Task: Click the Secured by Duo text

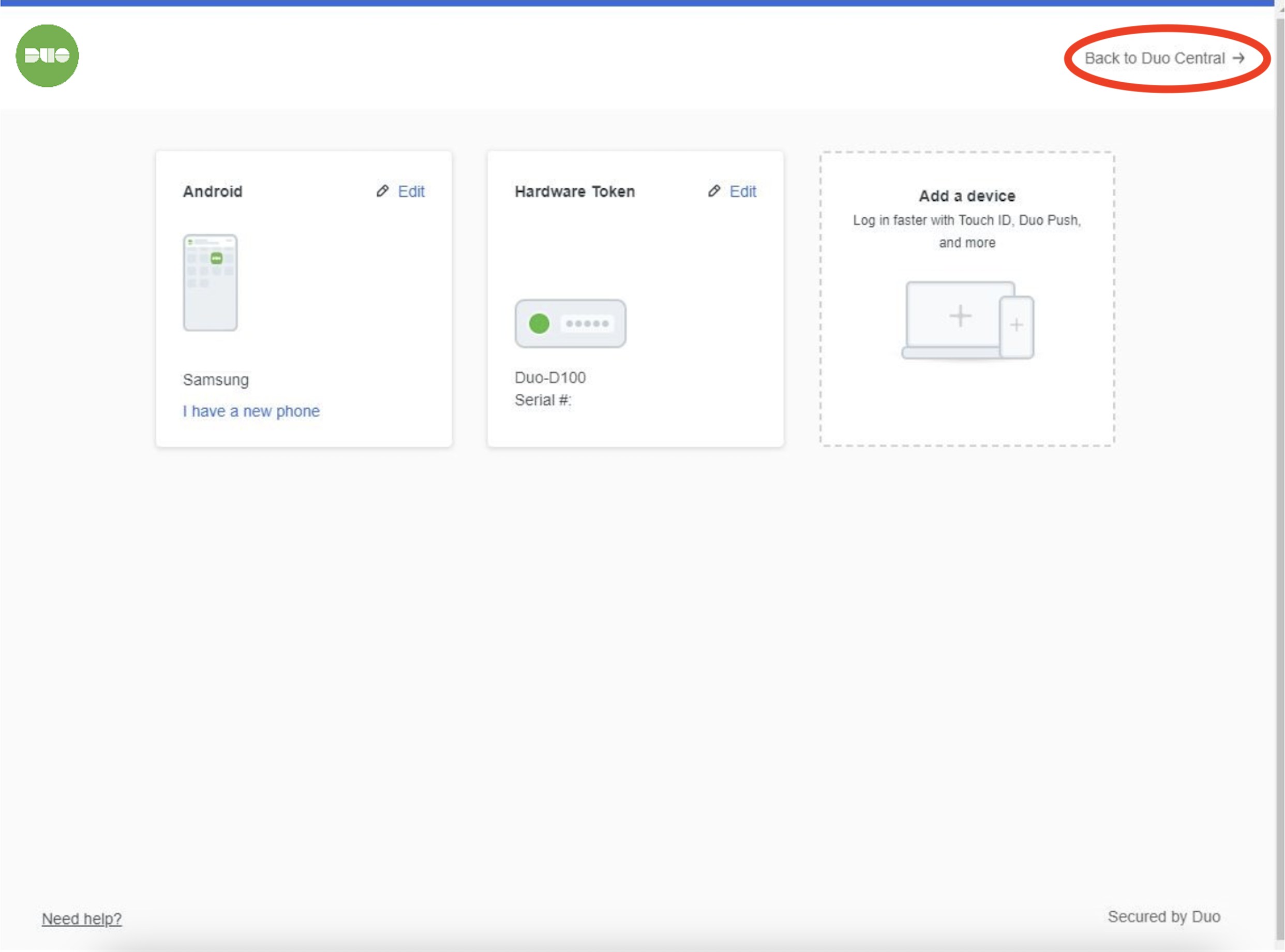Action: tap(1163, 916)
